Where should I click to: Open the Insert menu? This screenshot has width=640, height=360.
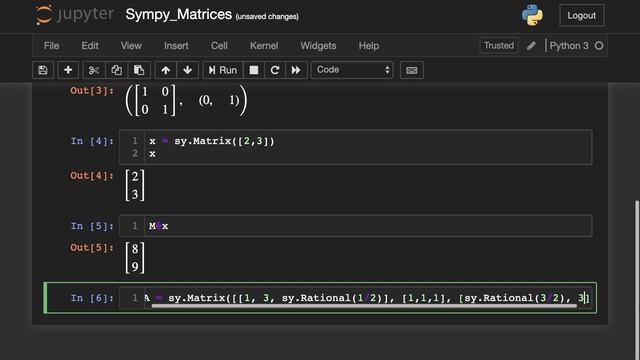(176, 46)
